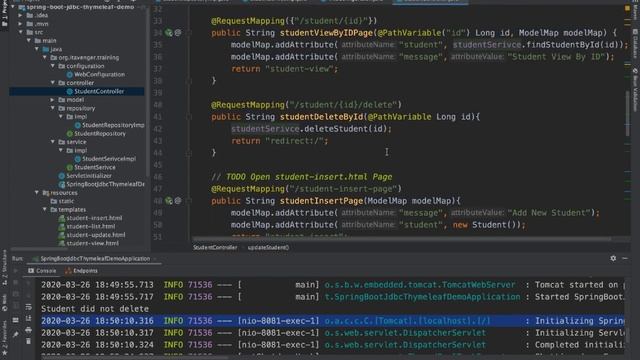The image size is (640, 360).
Task: Open the Run panel settings gear
Action: pyautogui.click(x=613, y=258)
